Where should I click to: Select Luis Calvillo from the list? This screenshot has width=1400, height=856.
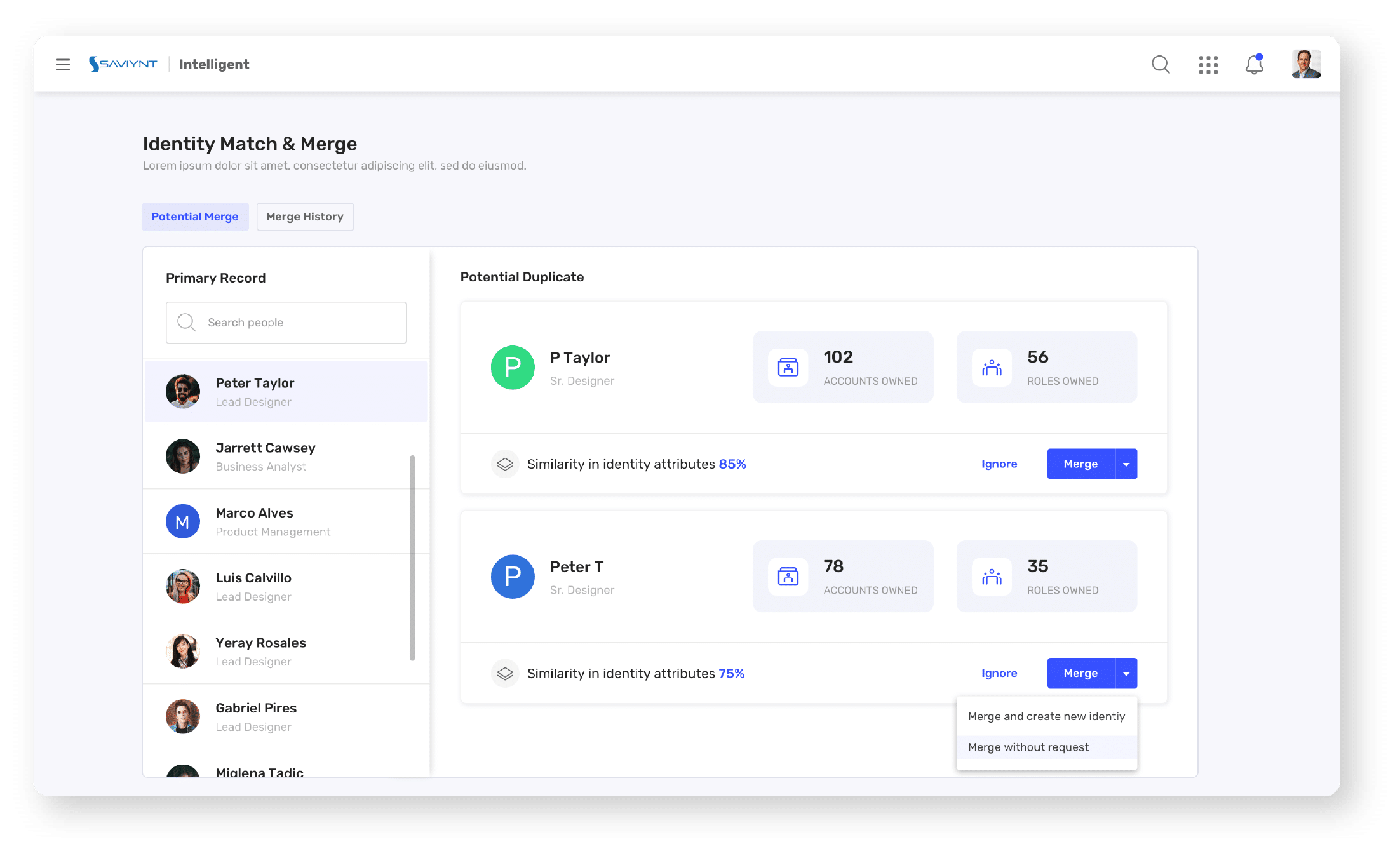286,587
